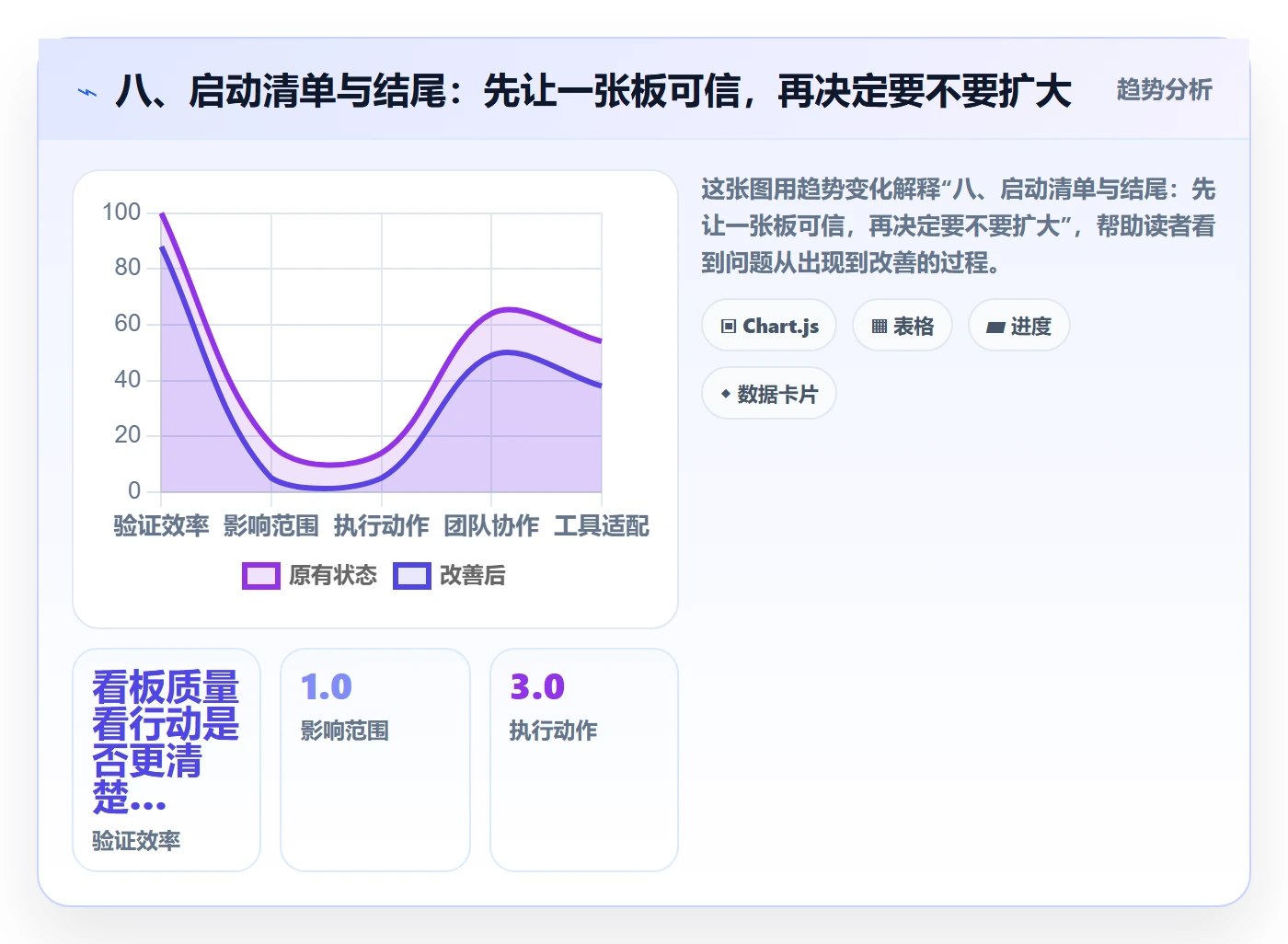Click the 验证效率 axis label on the chart

point(161,526)
